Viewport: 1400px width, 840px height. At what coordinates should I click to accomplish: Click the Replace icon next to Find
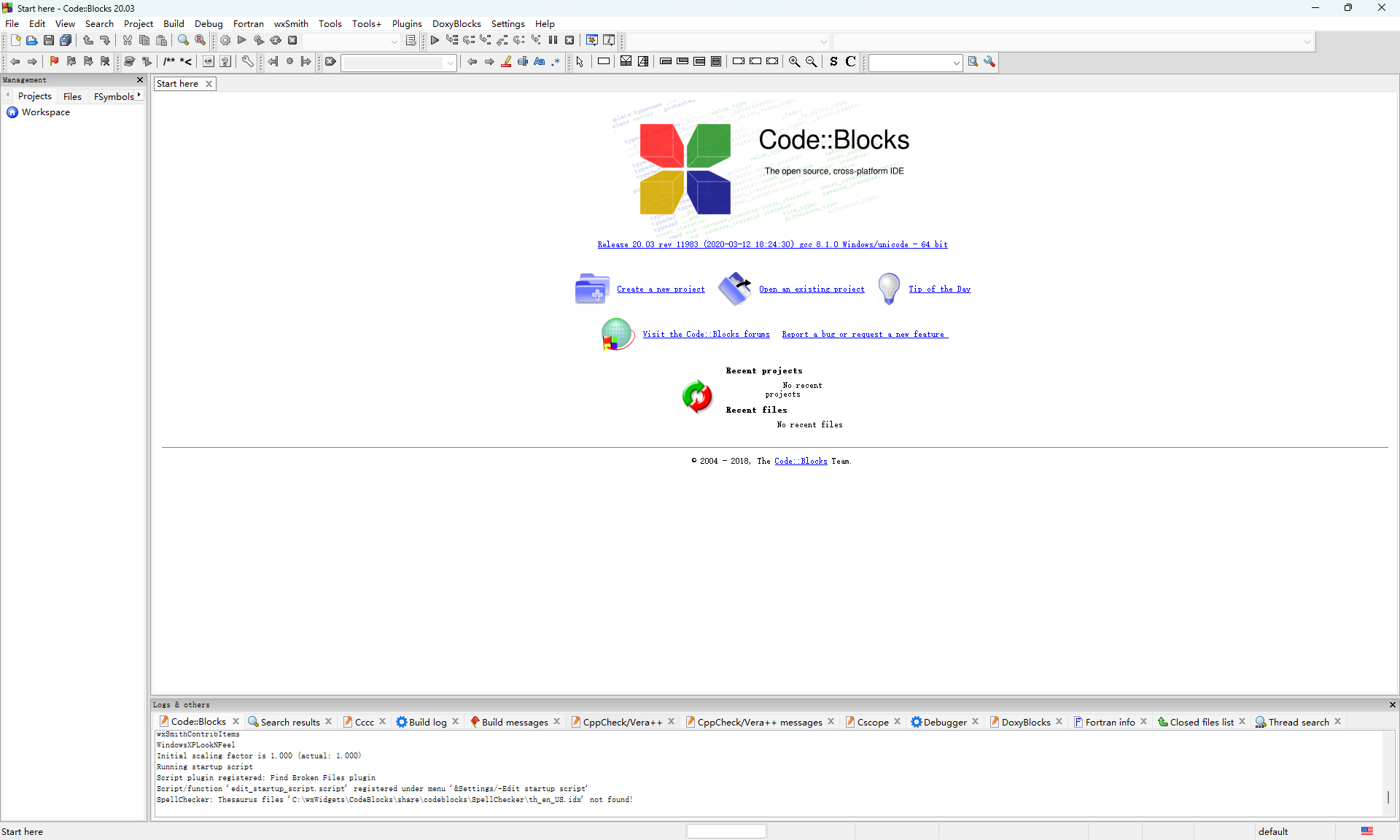point(201,41)
